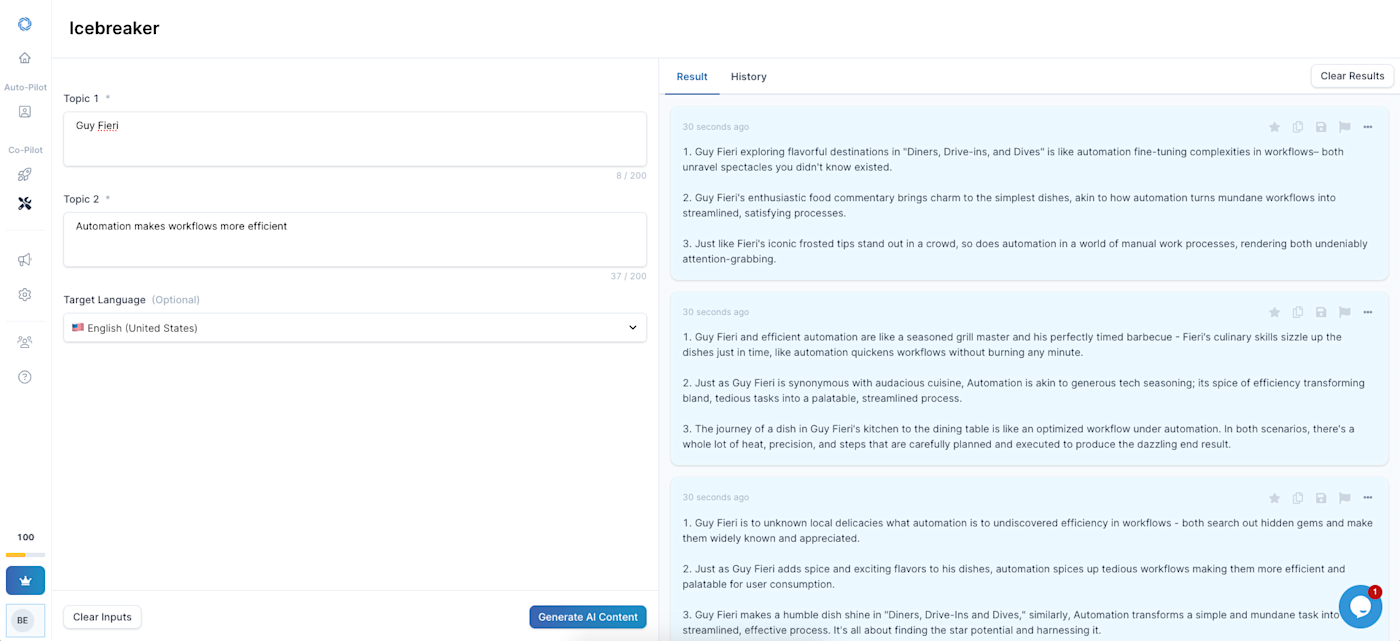This screenshot has height=641, width=1400.
Task: Click the 8 / 200 character counter
Action: pyautogui.click(x=631, y=176)
